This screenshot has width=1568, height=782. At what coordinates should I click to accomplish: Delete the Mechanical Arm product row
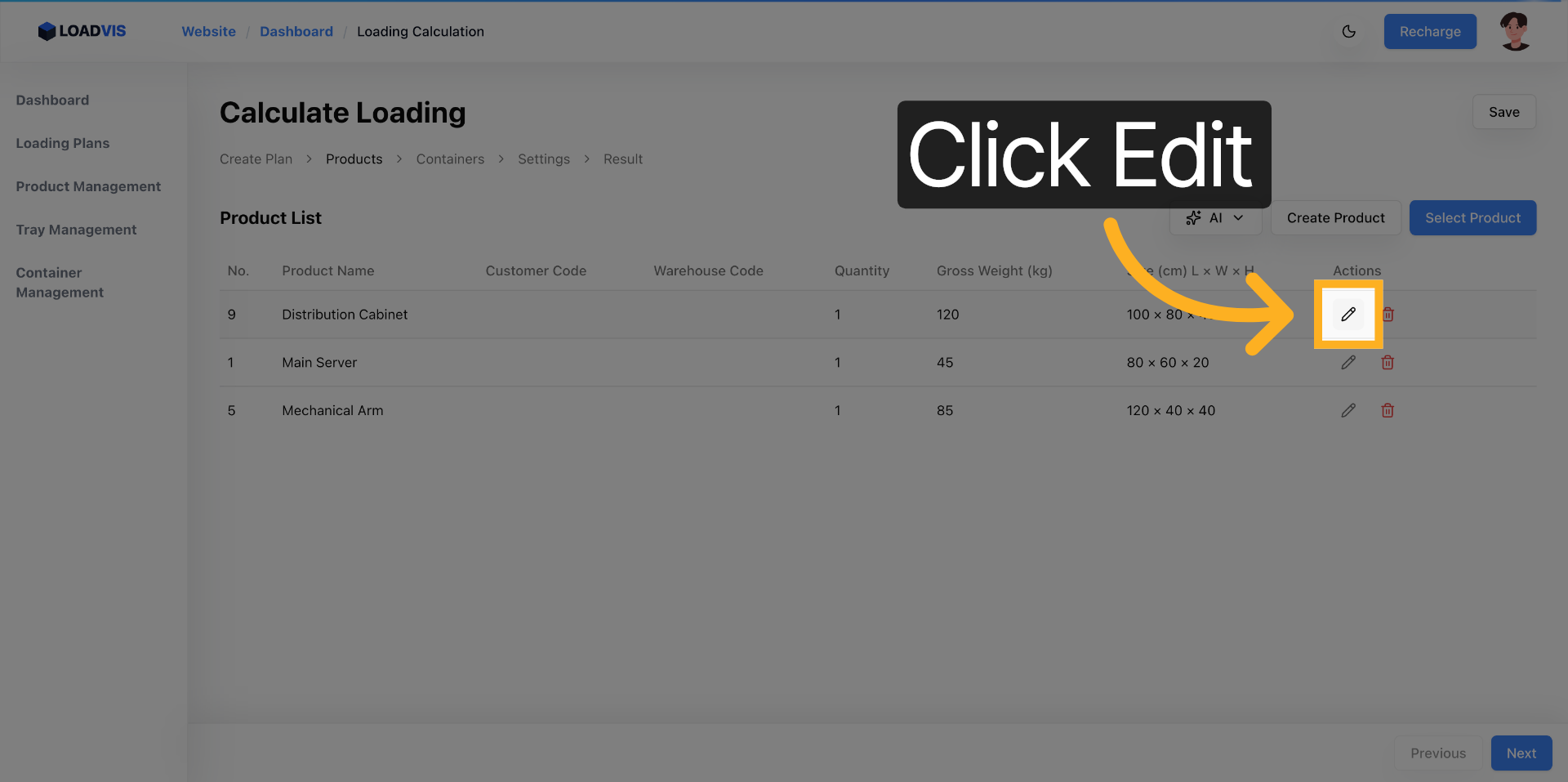tap(1388, 411)
